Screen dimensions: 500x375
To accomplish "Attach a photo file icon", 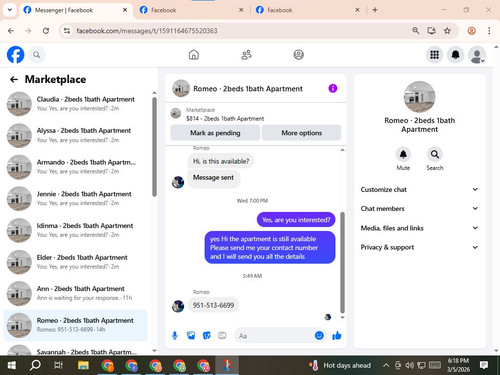I will (x=191, y=336).
